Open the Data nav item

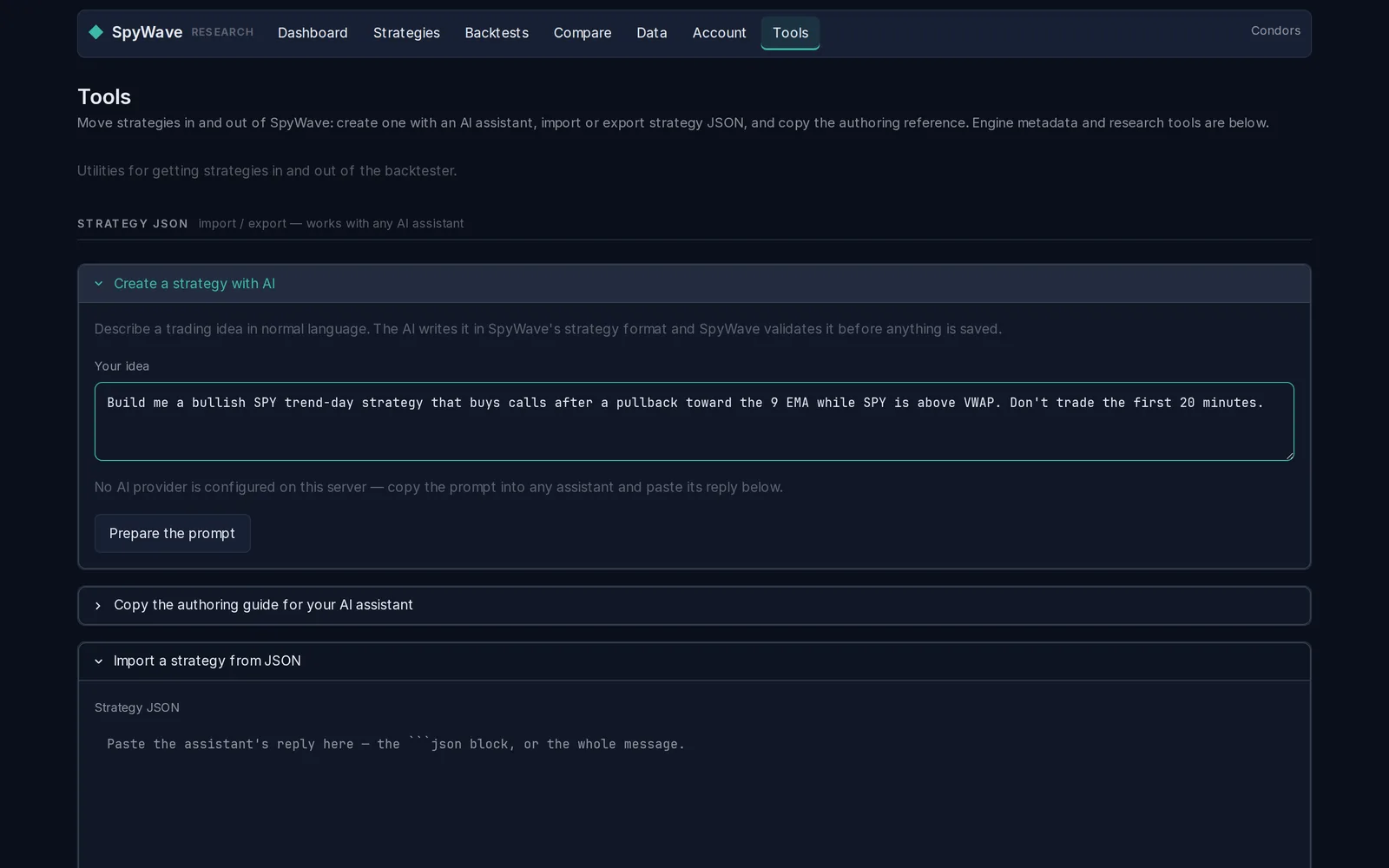click(x=652, y=33)
